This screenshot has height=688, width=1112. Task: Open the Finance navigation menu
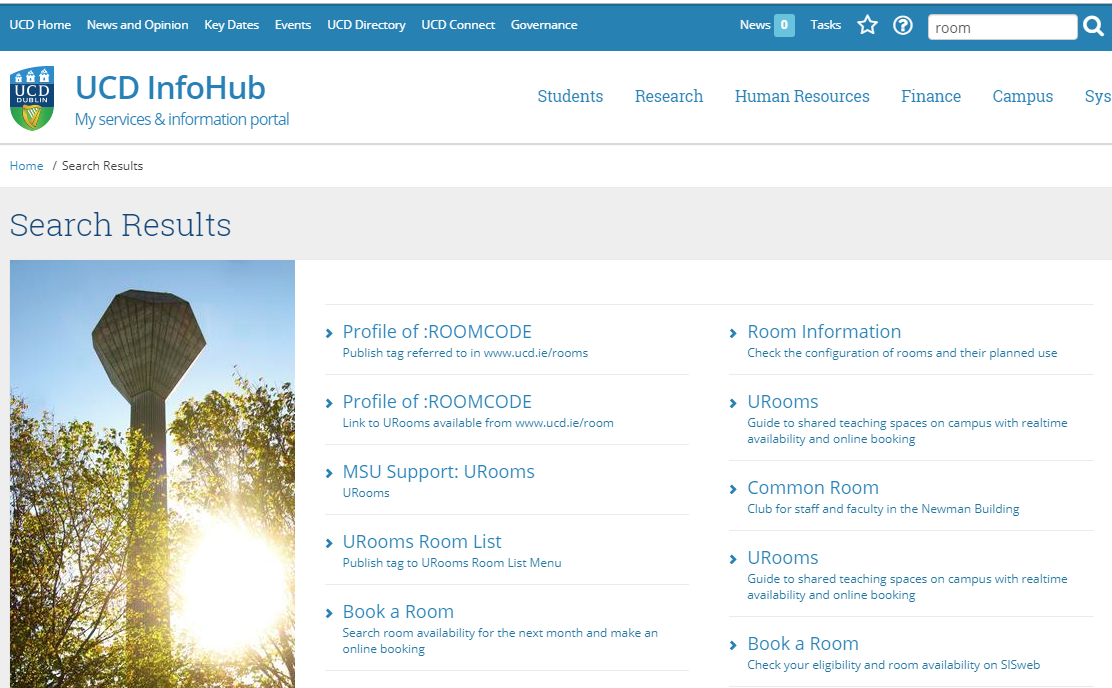point(931,97)
